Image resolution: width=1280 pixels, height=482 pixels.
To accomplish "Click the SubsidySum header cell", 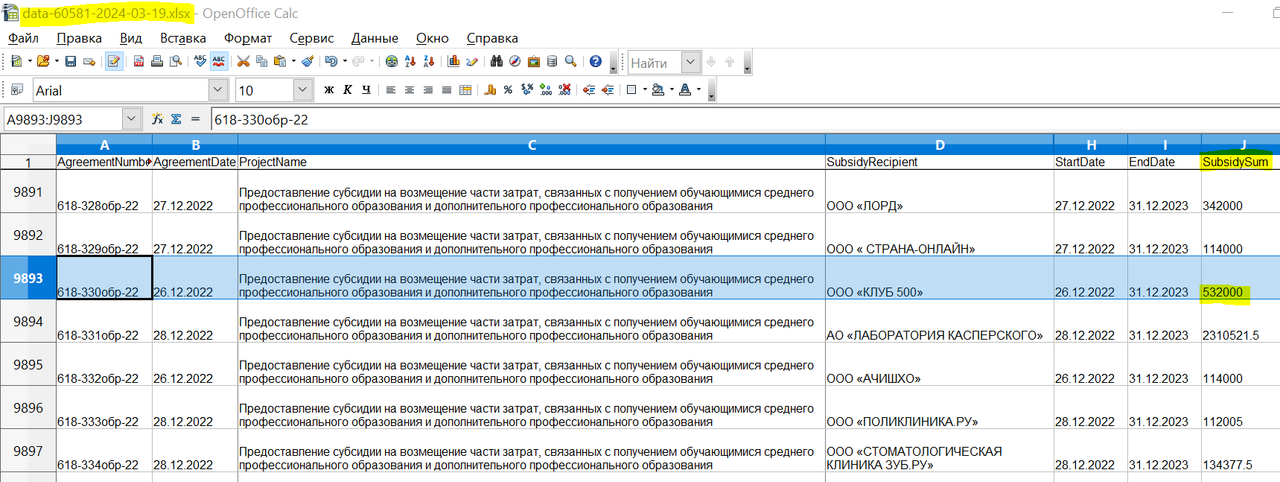I will (1240, 161).
